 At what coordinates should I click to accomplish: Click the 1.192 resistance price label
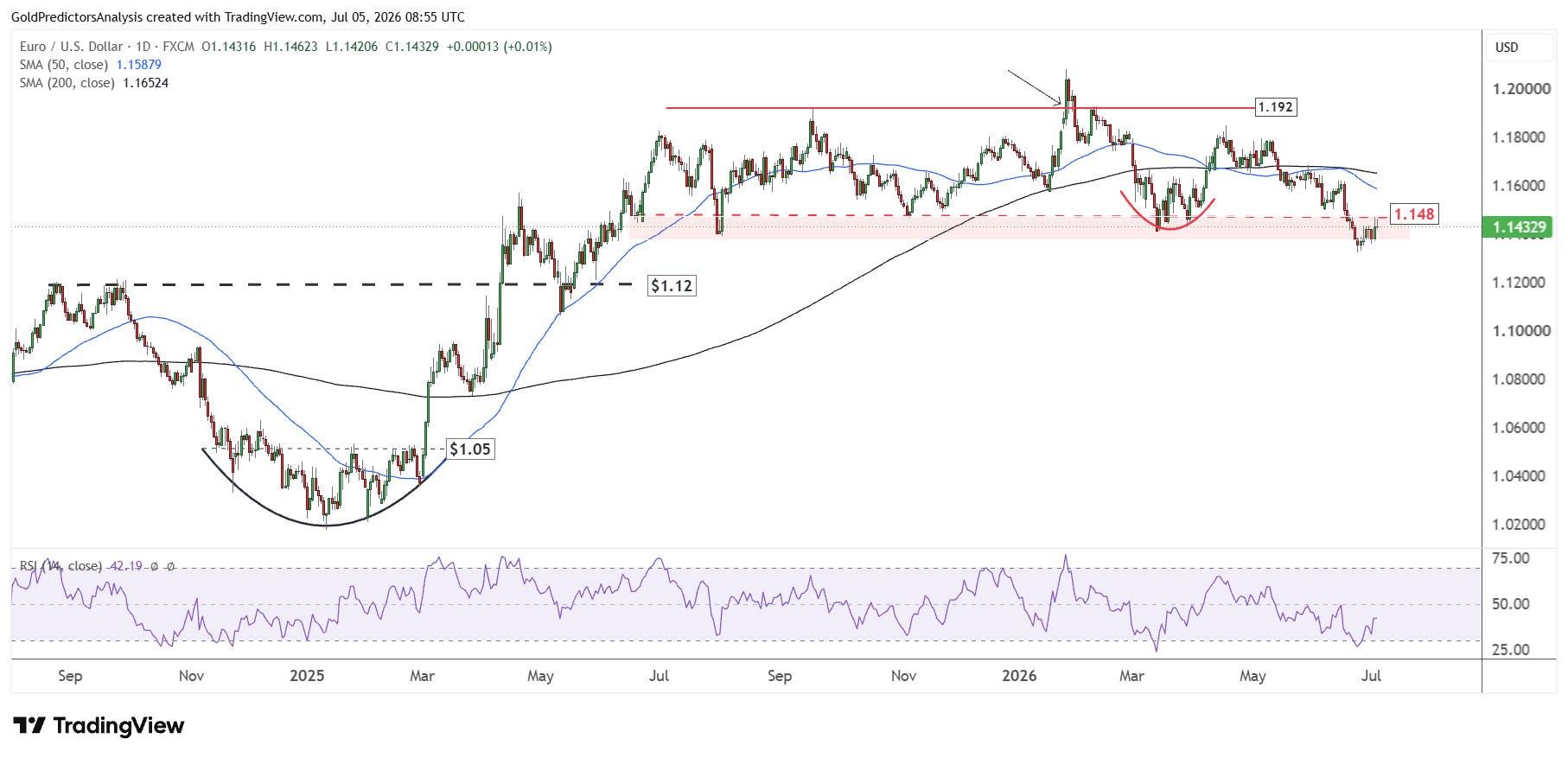[x=1276, y=107]
